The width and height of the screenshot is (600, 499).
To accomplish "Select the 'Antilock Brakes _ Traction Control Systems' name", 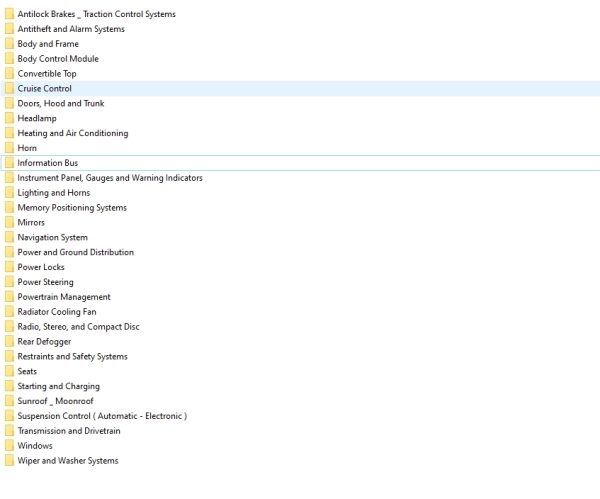I will (x=96, y=14).
